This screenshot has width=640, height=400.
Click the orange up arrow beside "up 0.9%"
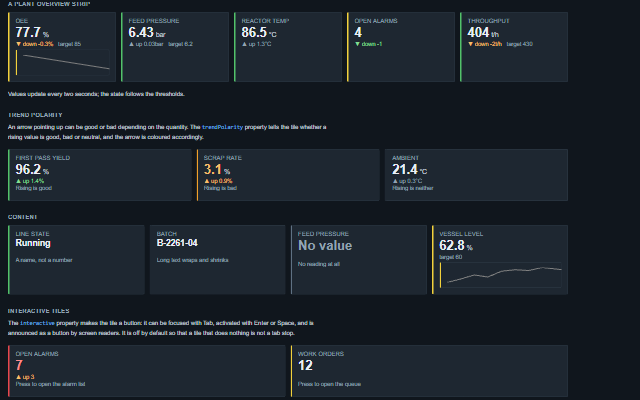[207, 181]
